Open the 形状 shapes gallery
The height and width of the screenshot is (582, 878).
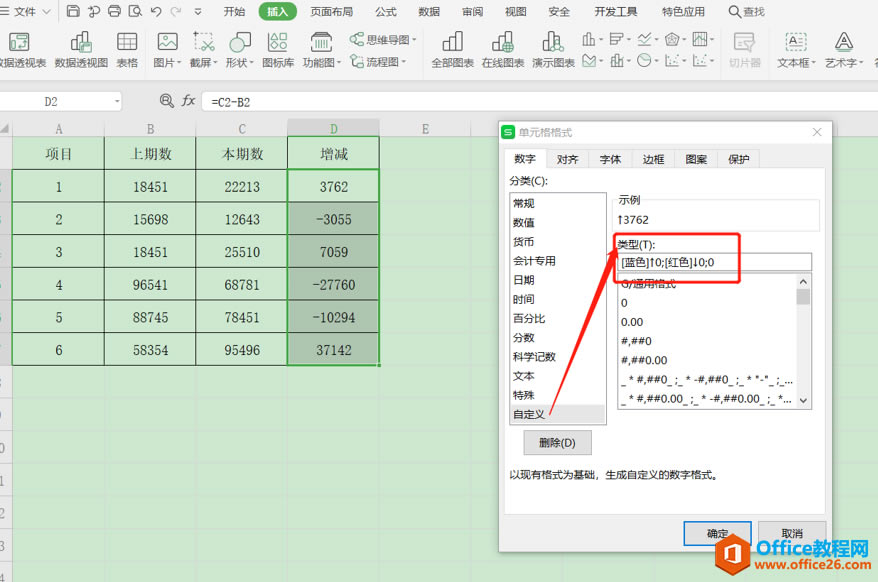click(240, 50)
